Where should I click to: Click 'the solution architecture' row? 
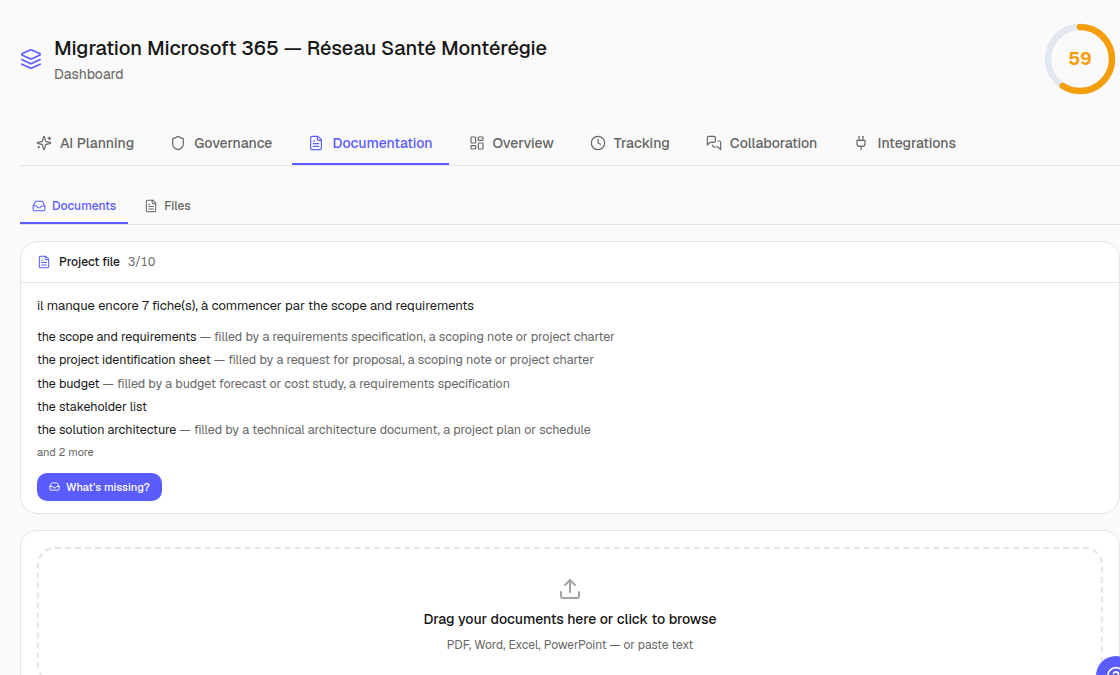(x=314, y=430)
